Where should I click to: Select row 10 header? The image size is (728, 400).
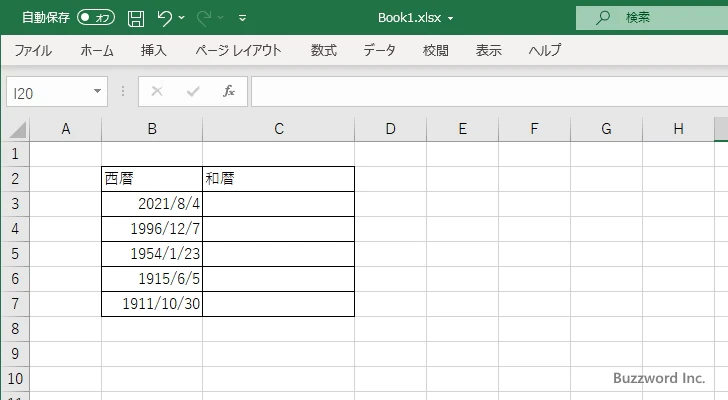[15, 379]
